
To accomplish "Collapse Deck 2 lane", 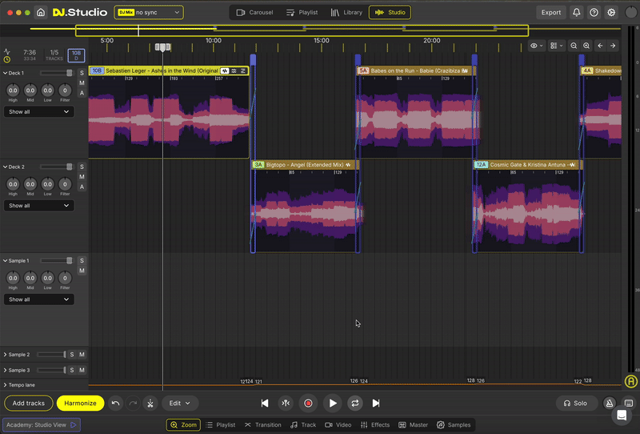I will [5, 167].
